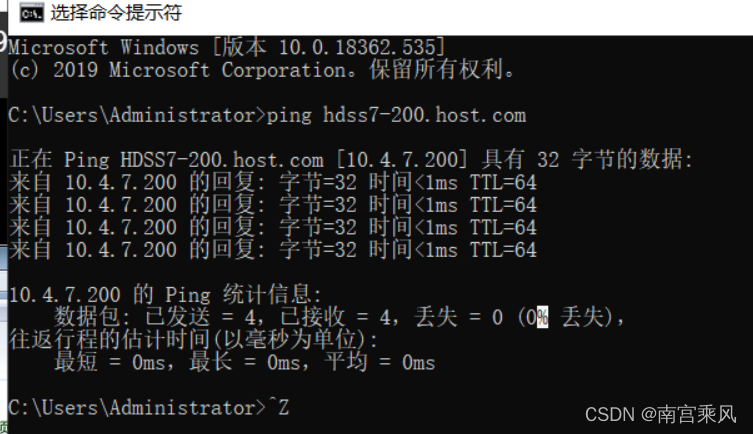Click the bracketed IP [10.4.7.200]

[x=402, y=160]
